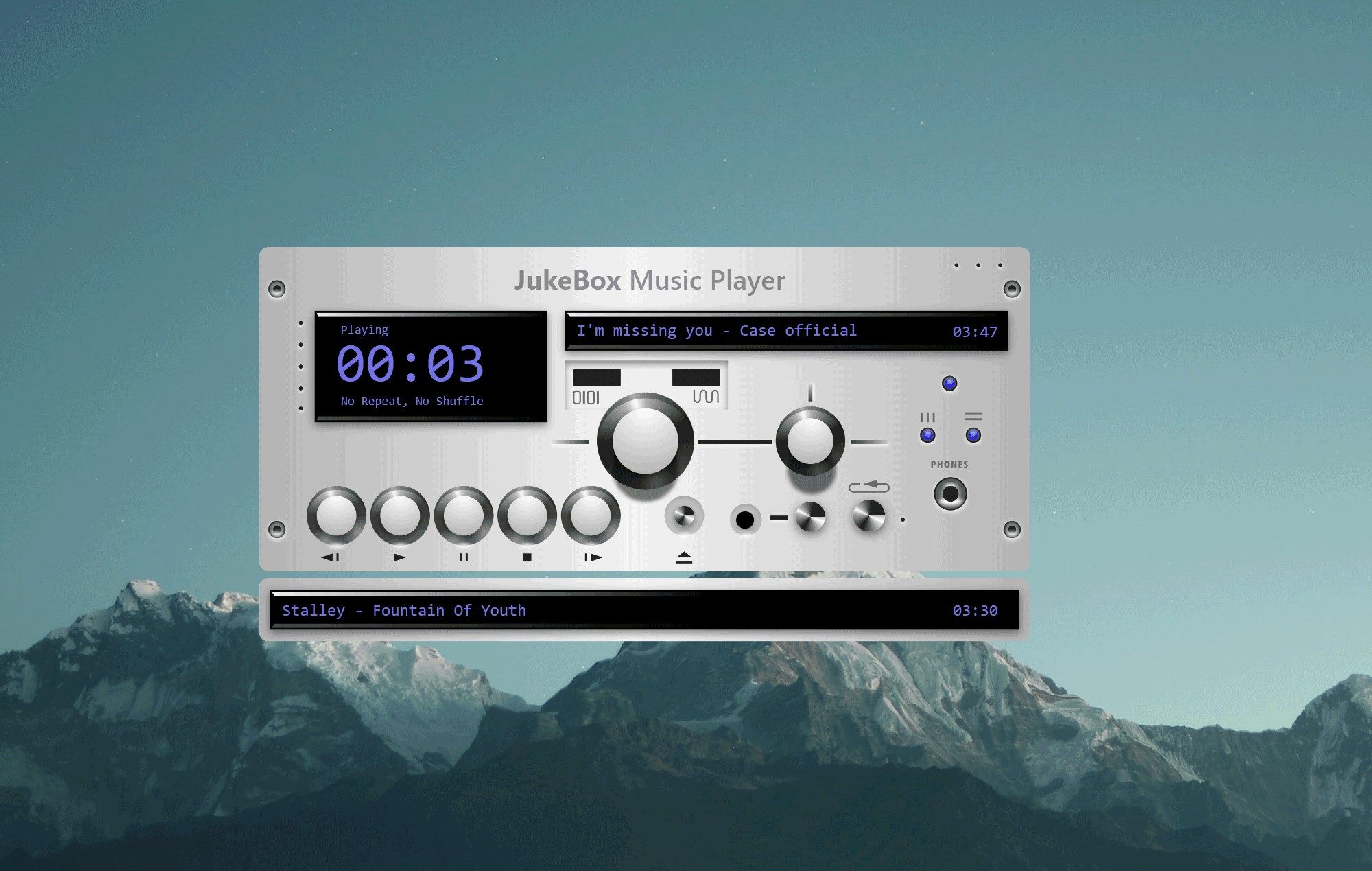Select the digital 0101 mode indicator

586,397
